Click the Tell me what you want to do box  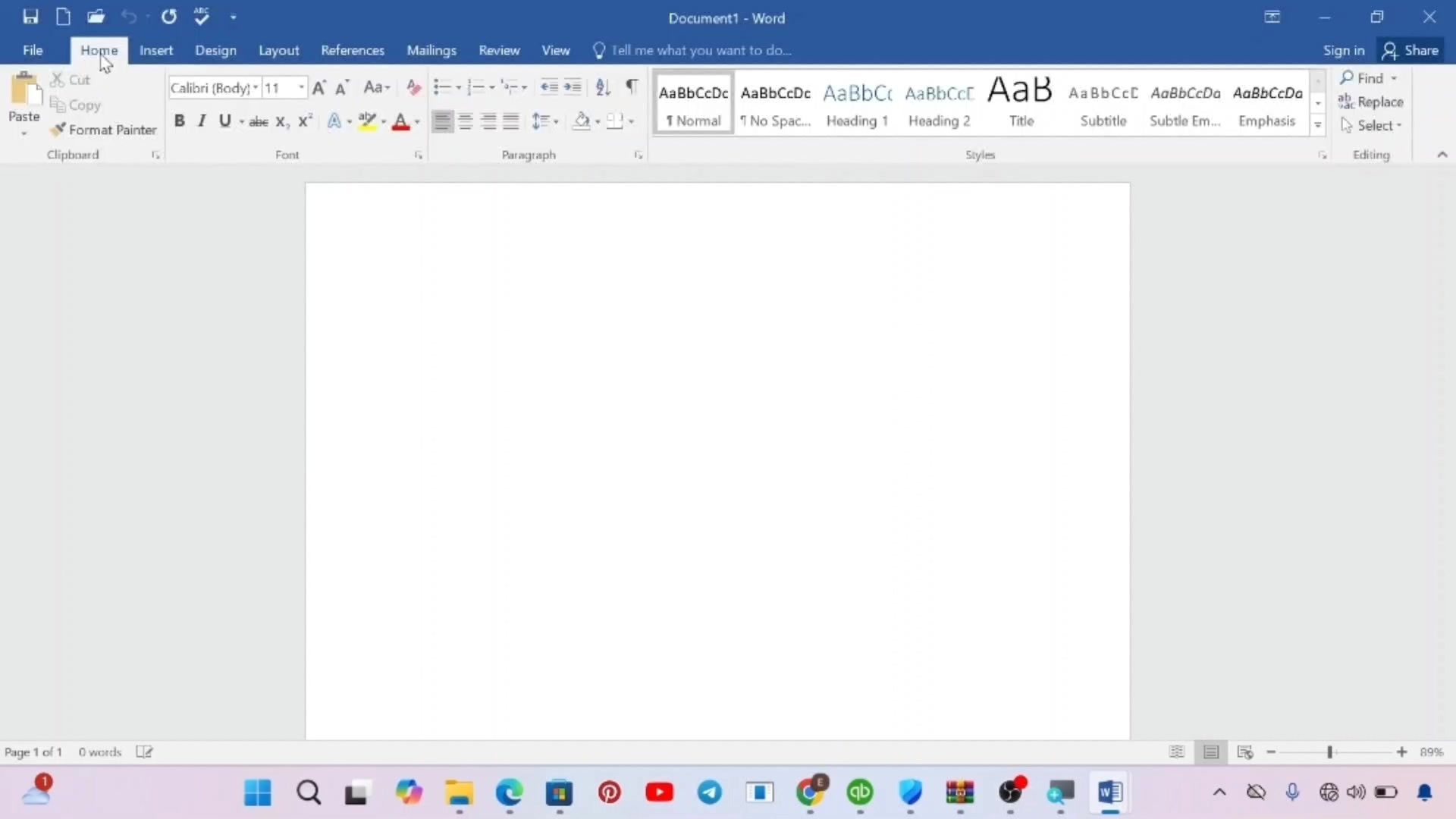692,50
